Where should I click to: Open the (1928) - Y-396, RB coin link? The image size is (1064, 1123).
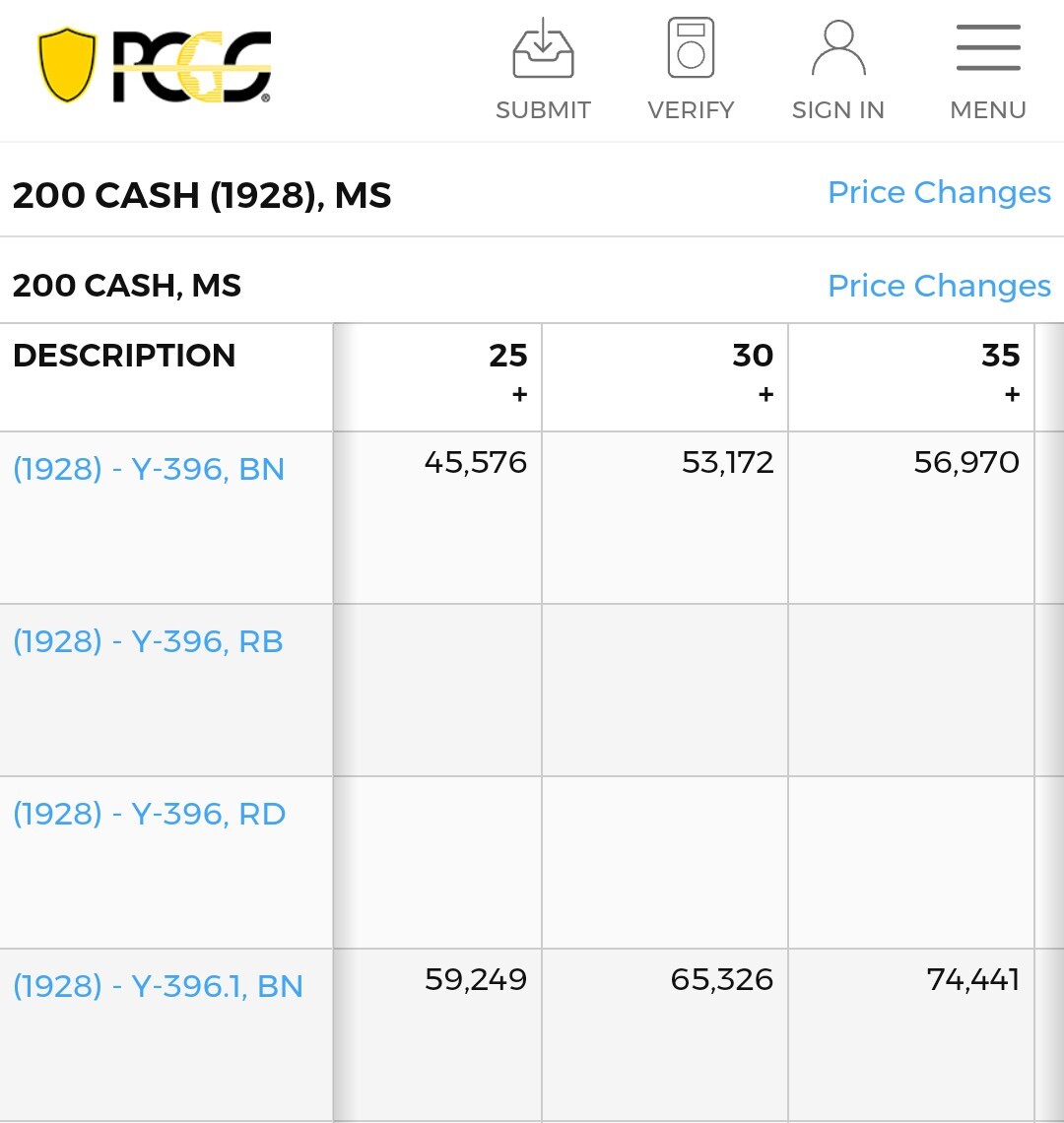click(x=148, y=641)
